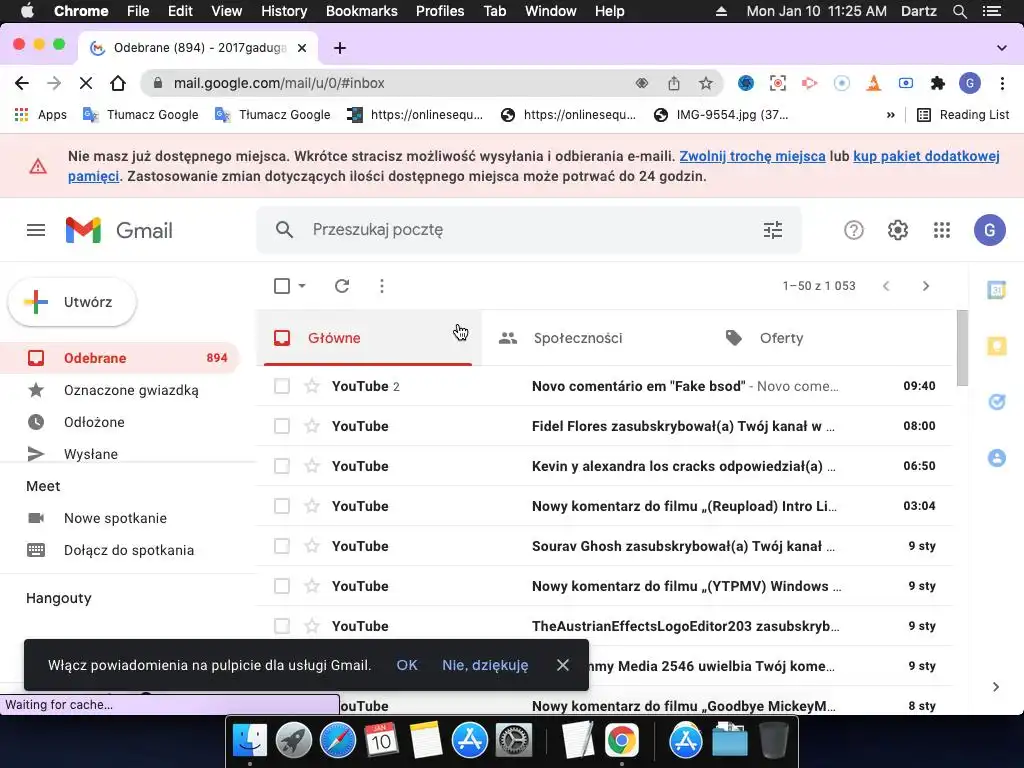1024x768 pixels.
Task: Open Google Calendar side panel
Action: (997, 289)
